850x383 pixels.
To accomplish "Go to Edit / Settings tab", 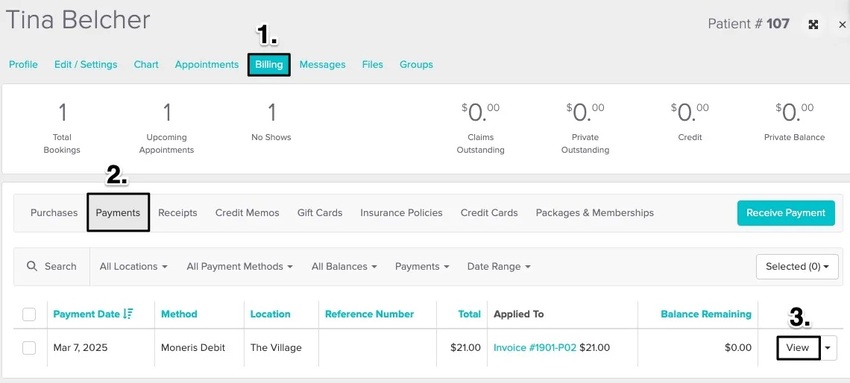I will click(x=86, y=64).
